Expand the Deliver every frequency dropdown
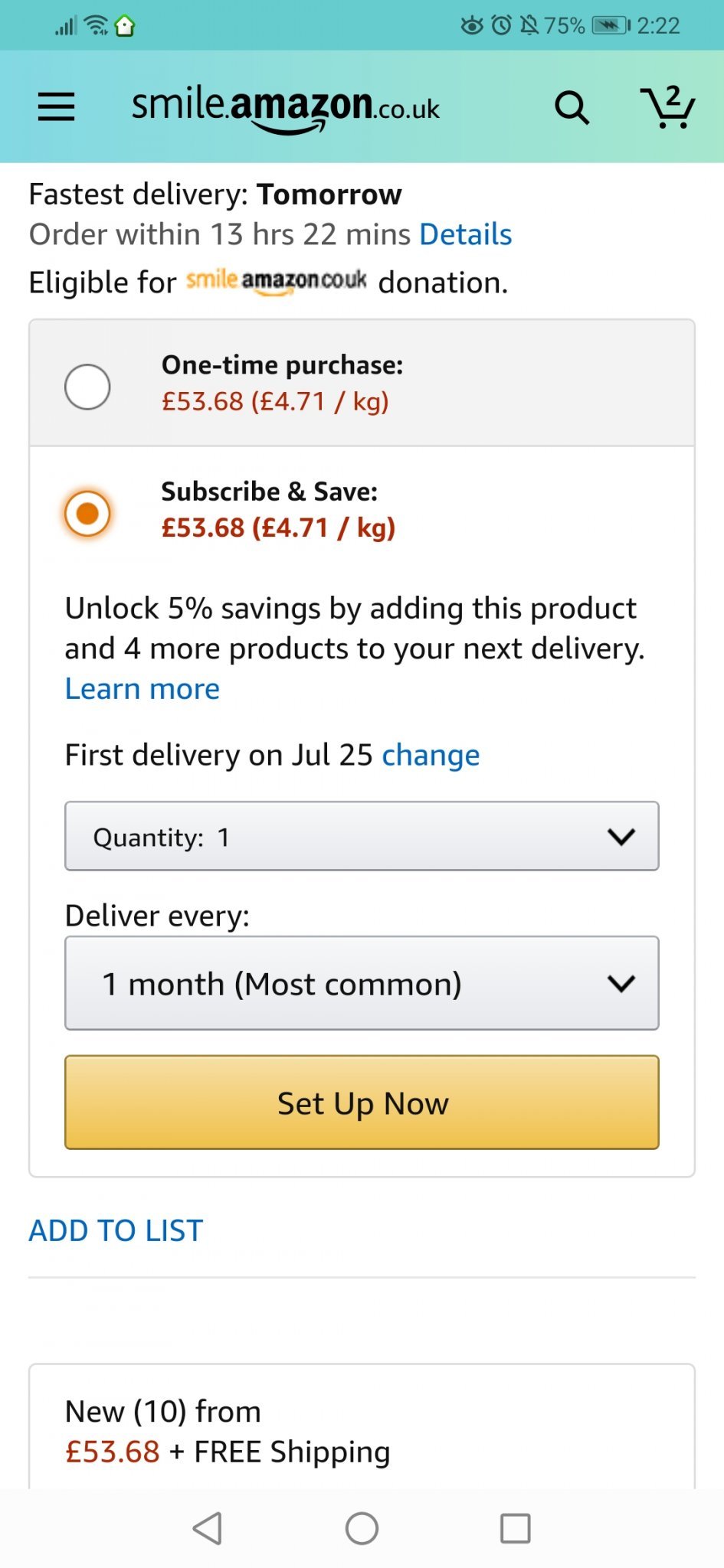724x1568 pixels. pyautogui.click(x=362, y=983)
